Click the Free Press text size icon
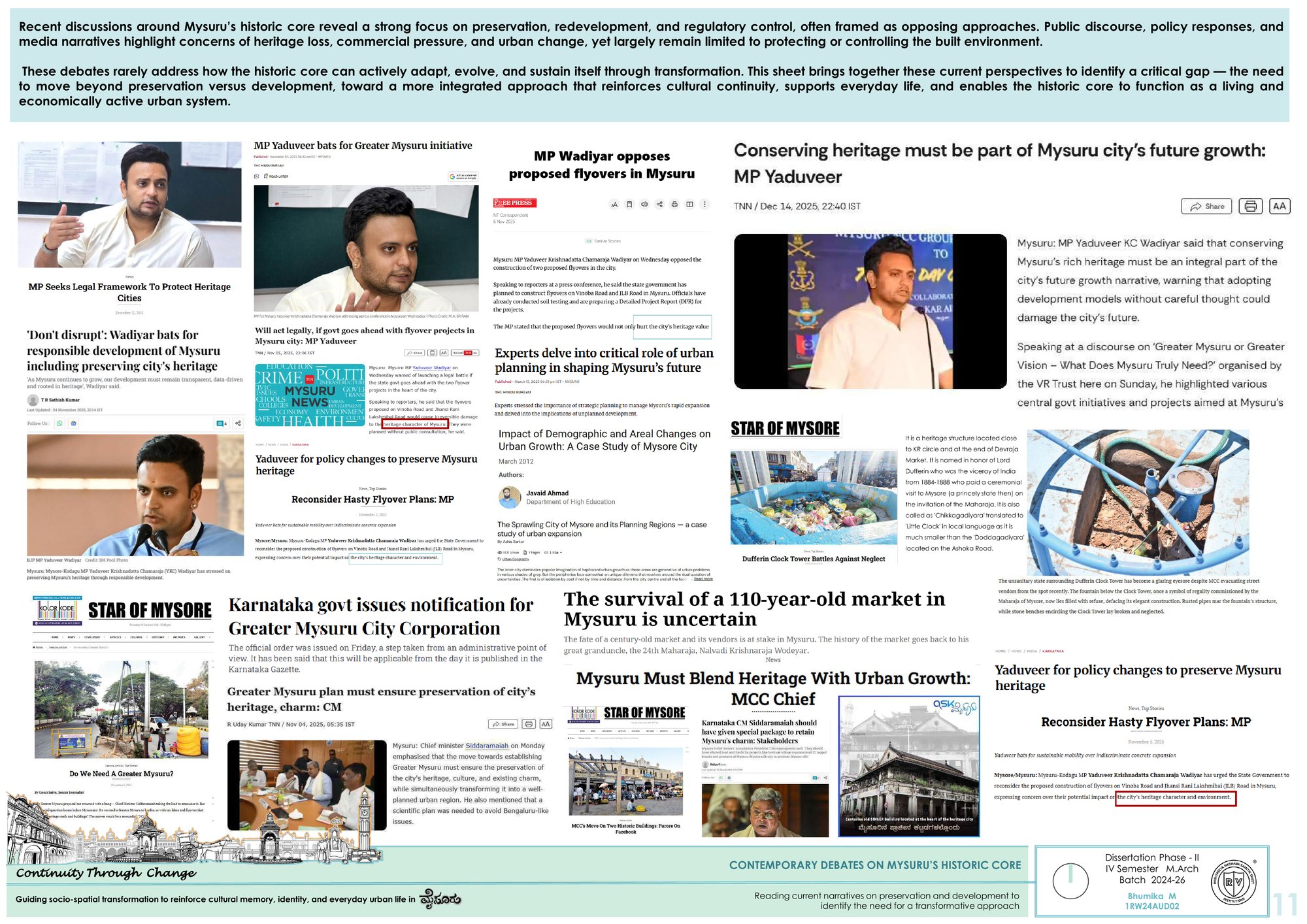Image resolution: width=1307 pixels, height=924 pixels. 614,205
